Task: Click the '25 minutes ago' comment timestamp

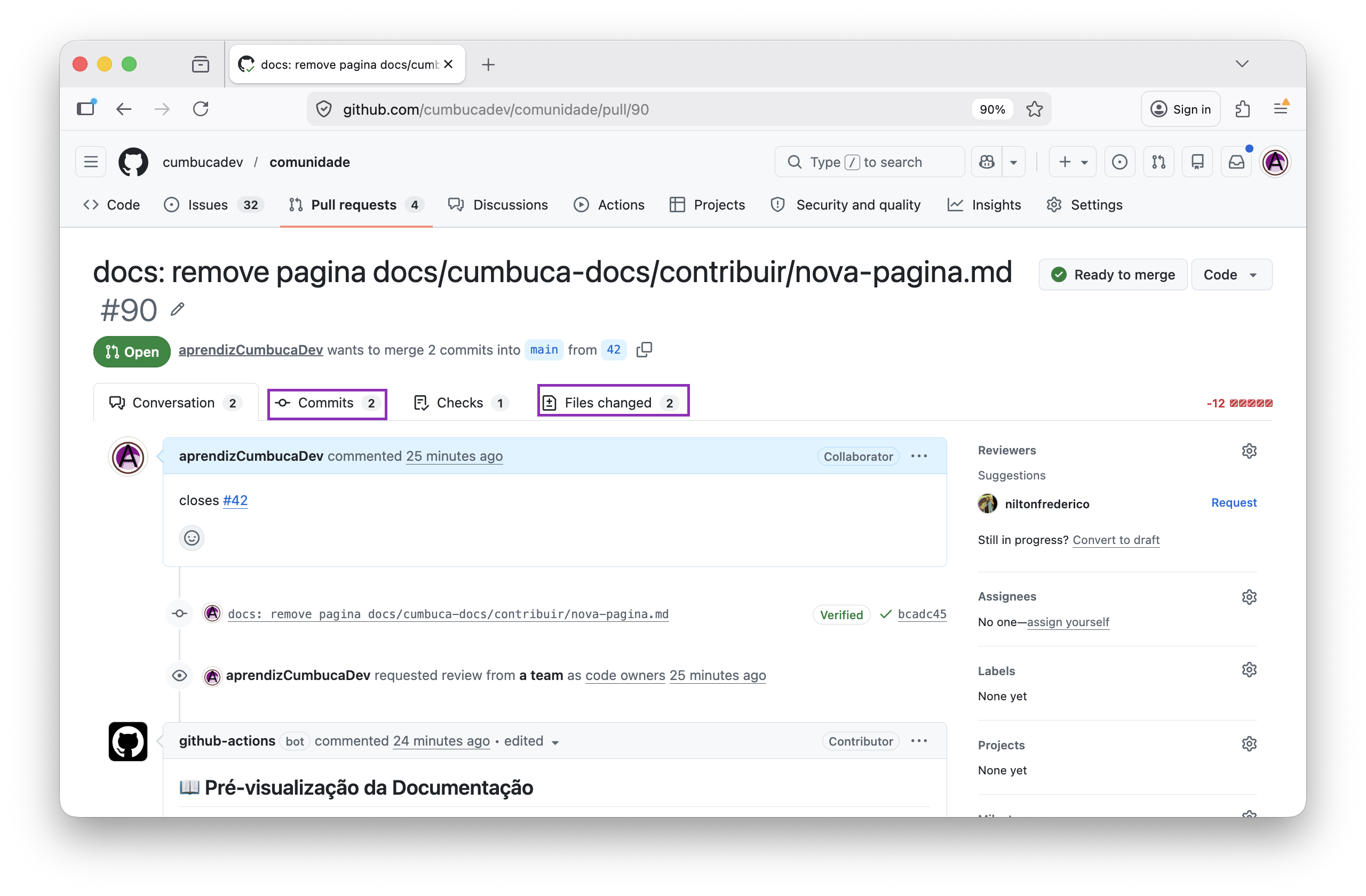Action: click(454, 456)
